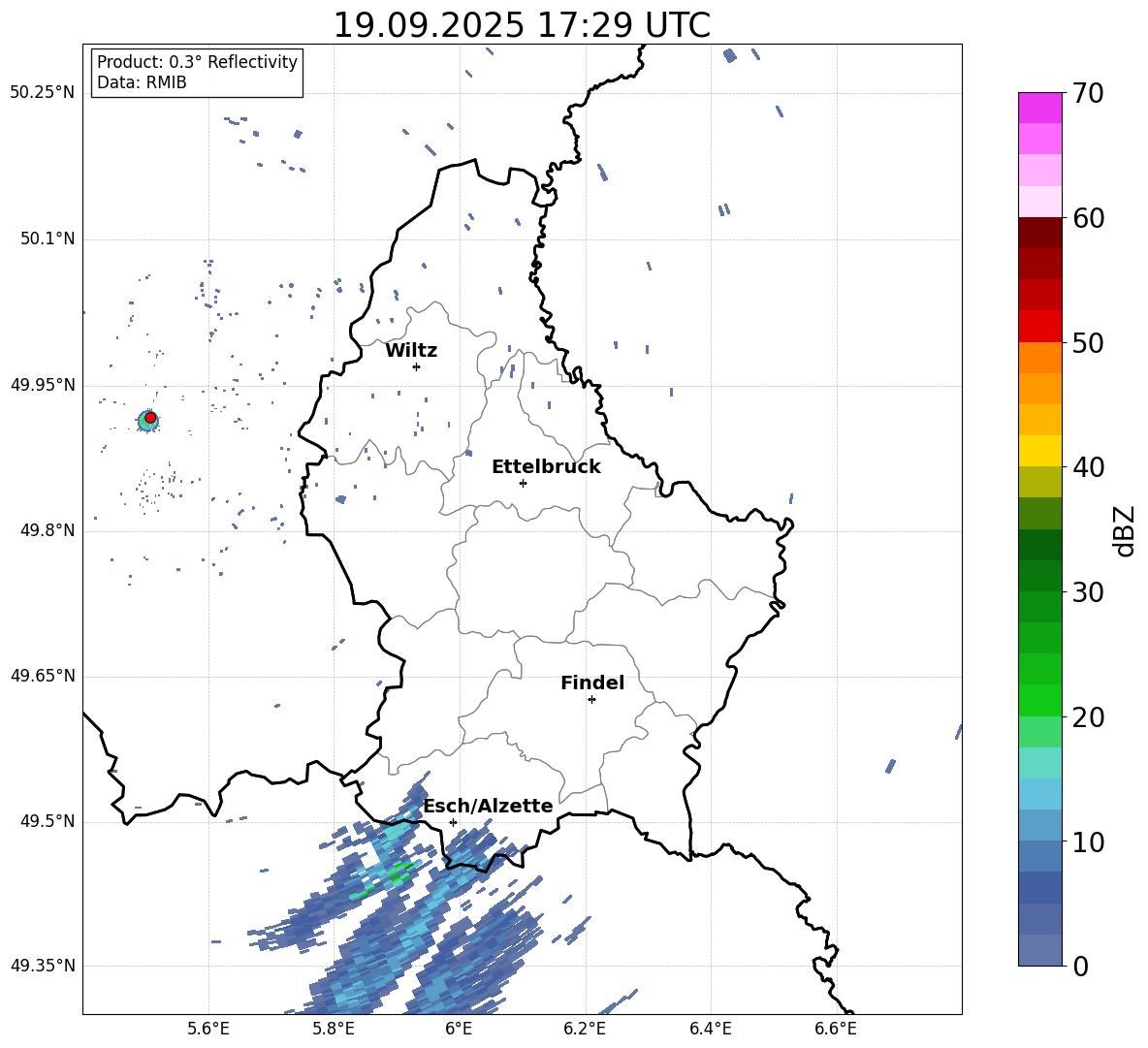
Task: Click the colorbar tick label 20
Action: coord(1088,717)
